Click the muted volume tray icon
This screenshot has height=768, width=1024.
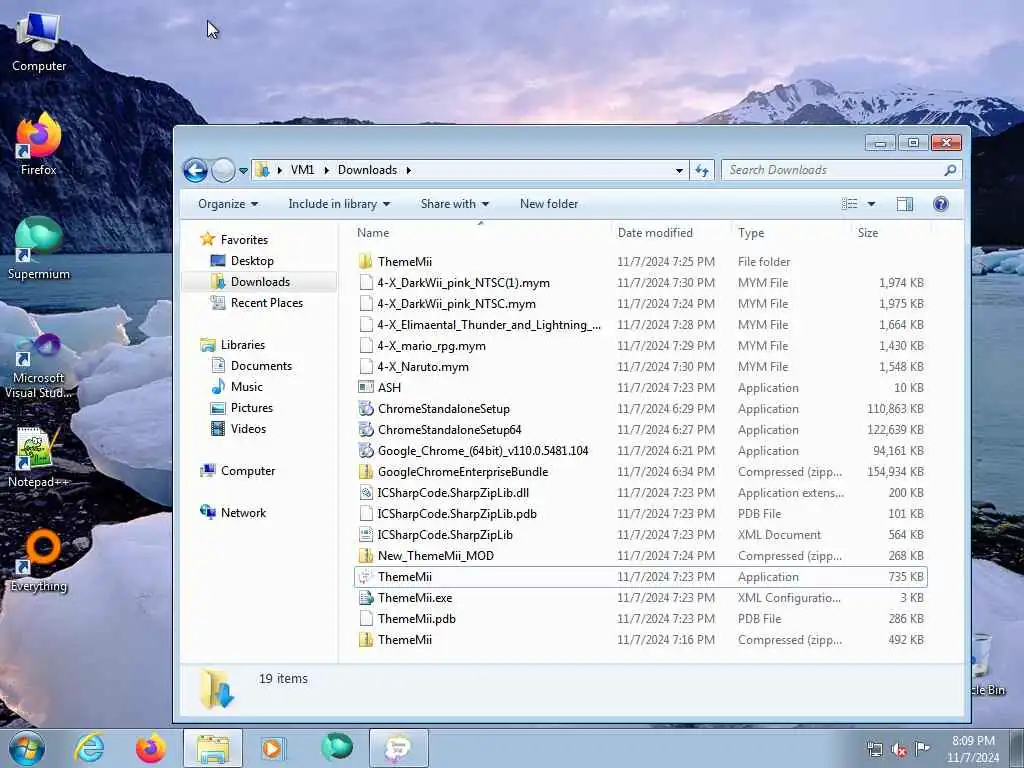(x=899, y=750)
